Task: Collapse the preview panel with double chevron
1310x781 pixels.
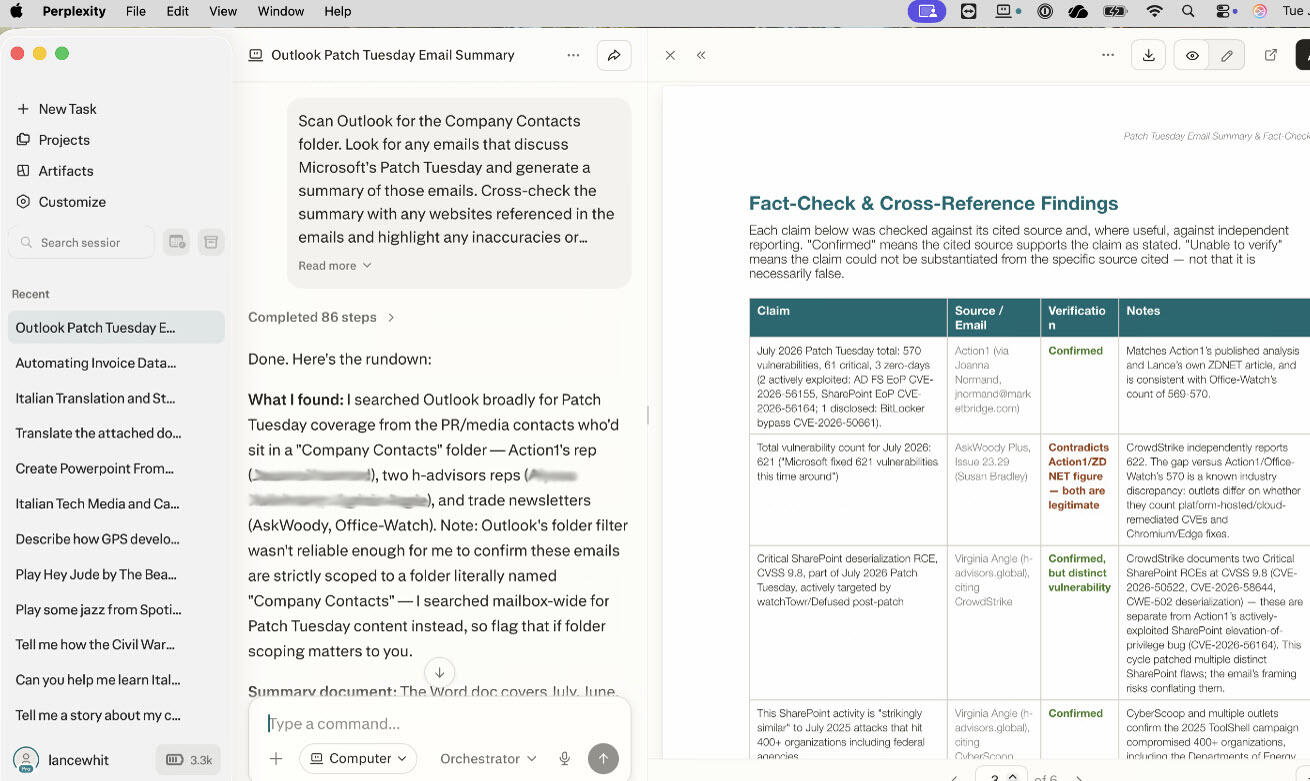Action: [x=701, y=56]
